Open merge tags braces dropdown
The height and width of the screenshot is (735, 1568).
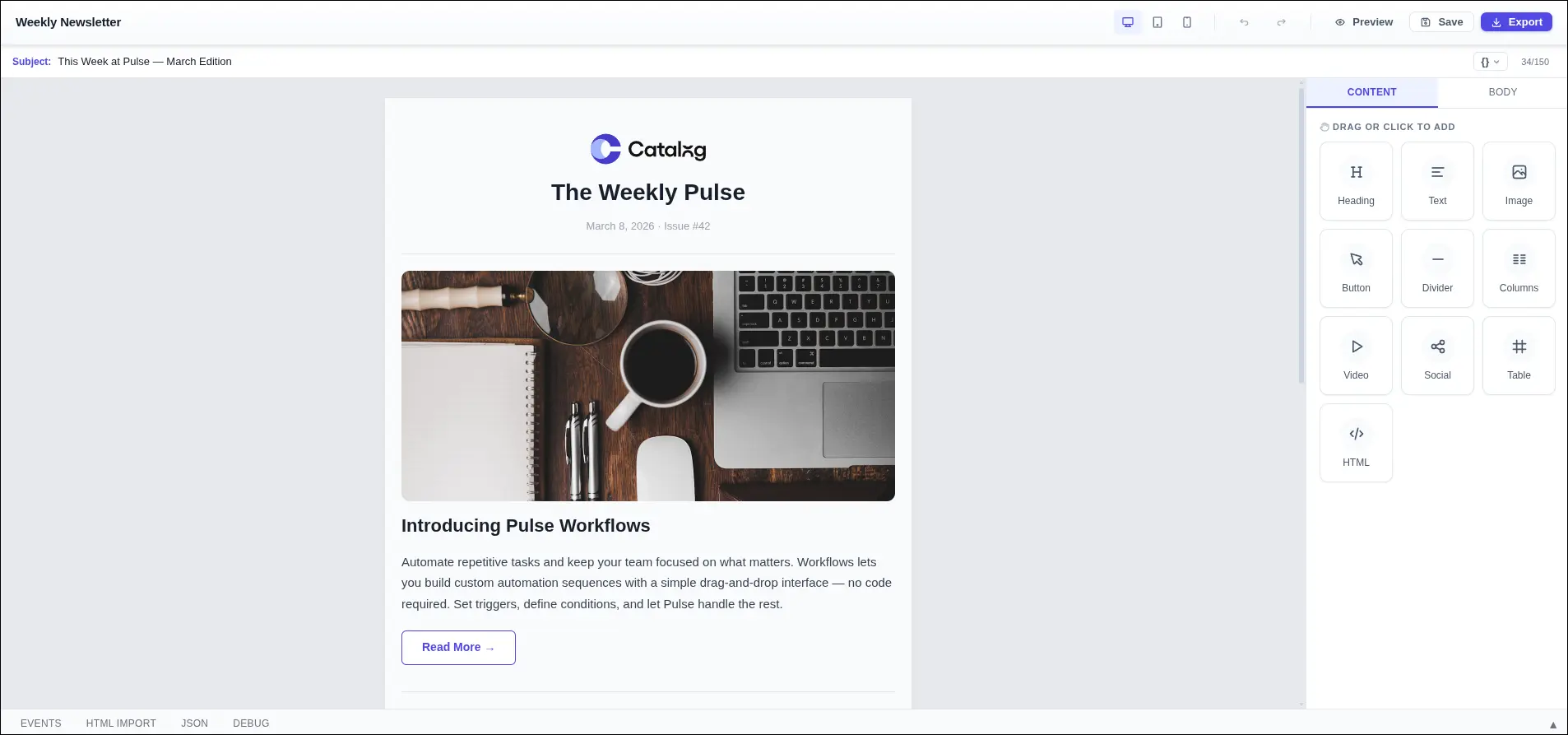(1490, 62)
